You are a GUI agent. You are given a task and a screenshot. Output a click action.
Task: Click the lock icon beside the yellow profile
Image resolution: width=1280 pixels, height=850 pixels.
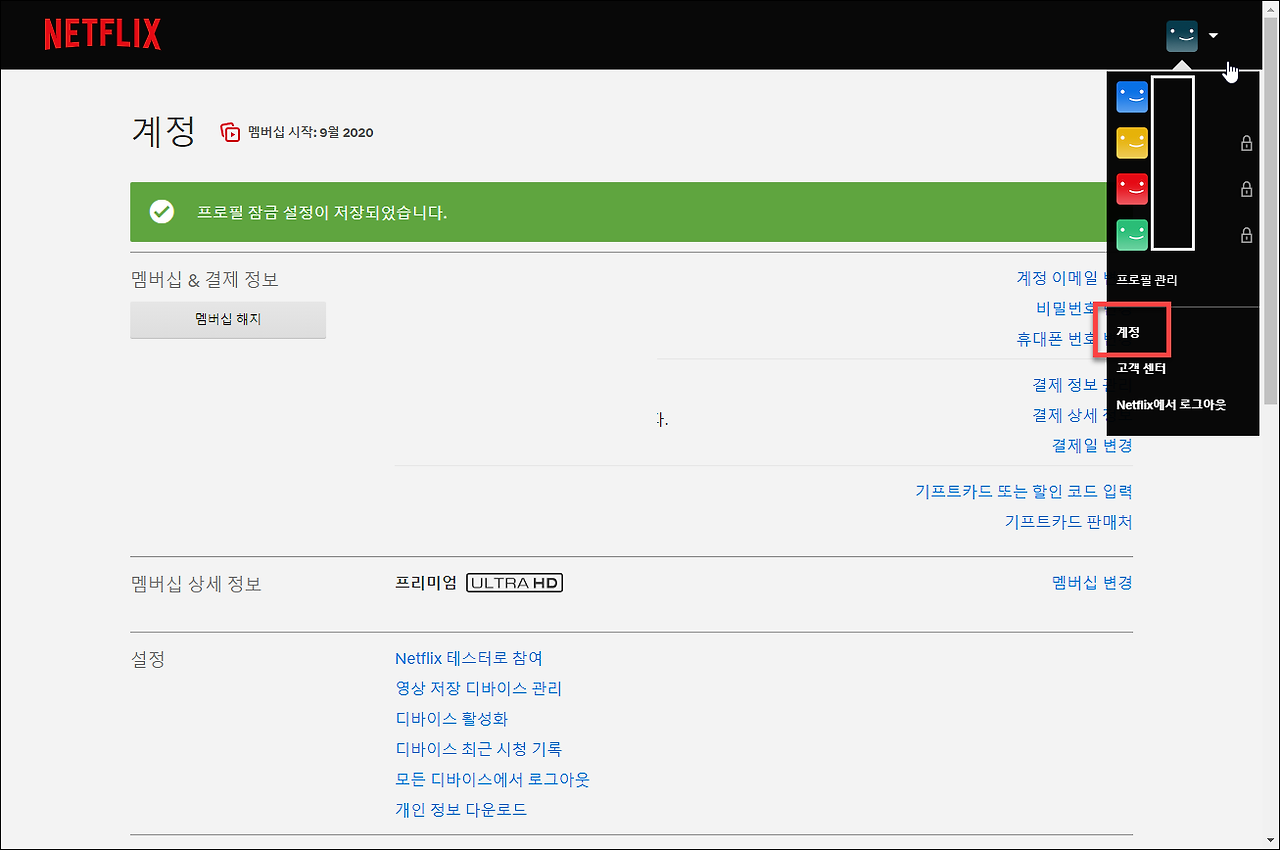(1246, 143)
